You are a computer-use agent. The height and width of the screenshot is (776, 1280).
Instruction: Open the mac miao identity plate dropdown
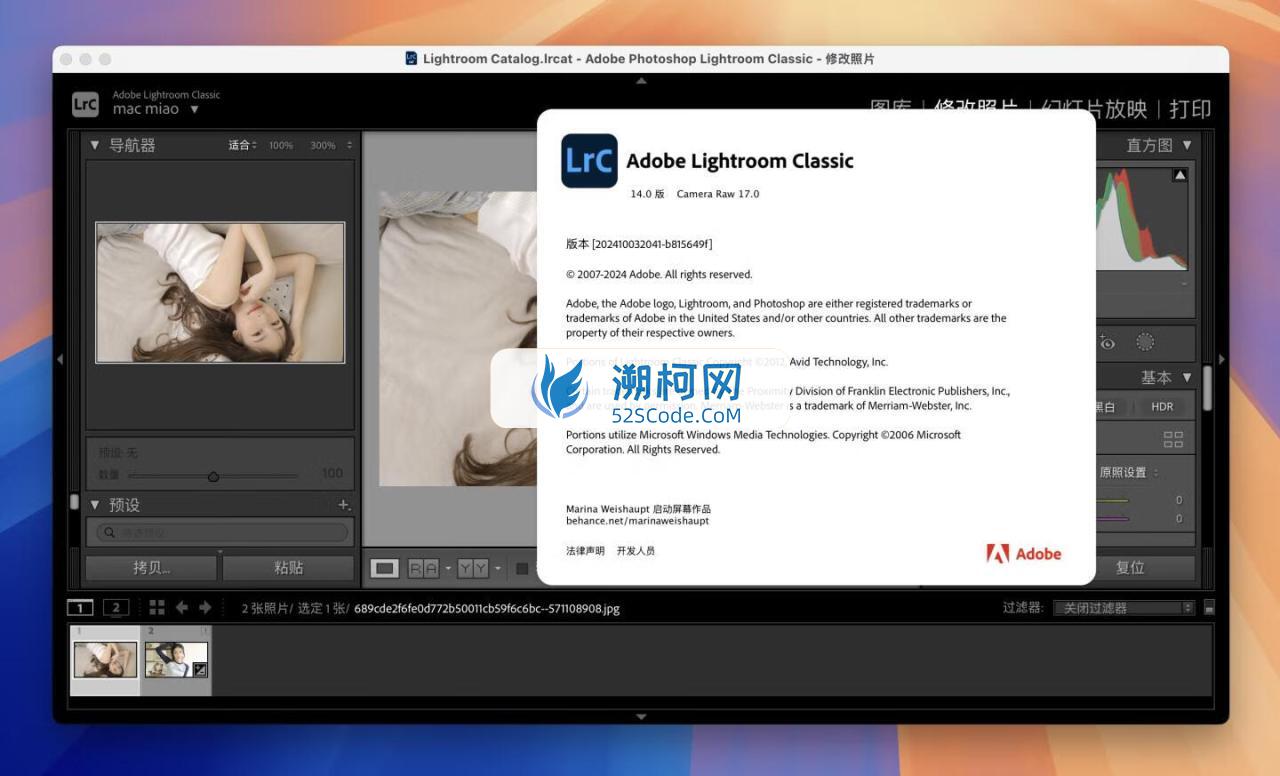(194, 110)
